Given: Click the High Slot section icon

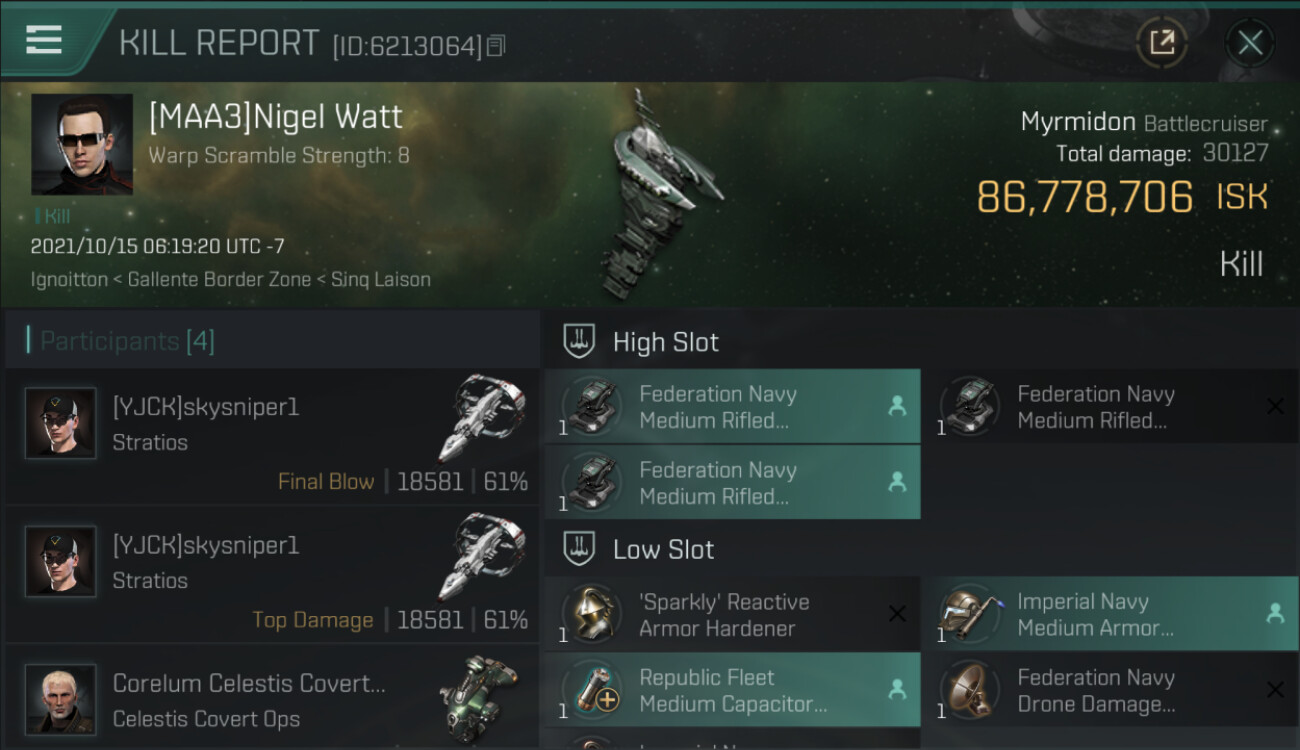Looking at the screenshot, I should (x=580, y=342).
